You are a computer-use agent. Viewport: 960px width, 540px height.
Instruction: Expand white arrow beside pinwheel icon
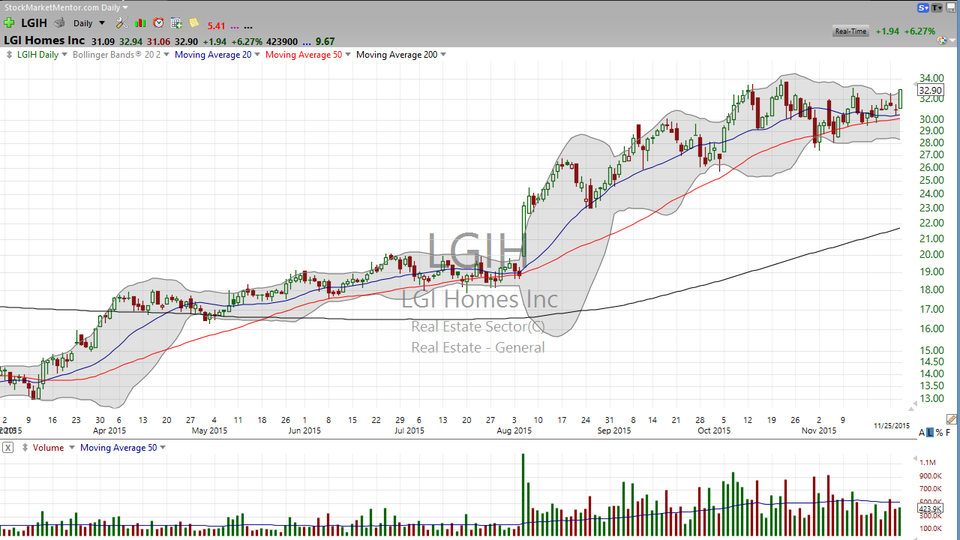pos(952,41)
